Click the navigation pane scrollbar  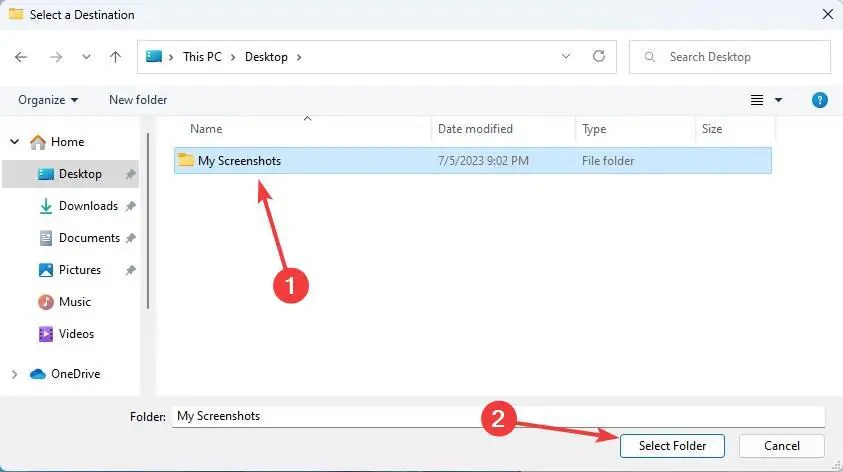click(148, 220)
